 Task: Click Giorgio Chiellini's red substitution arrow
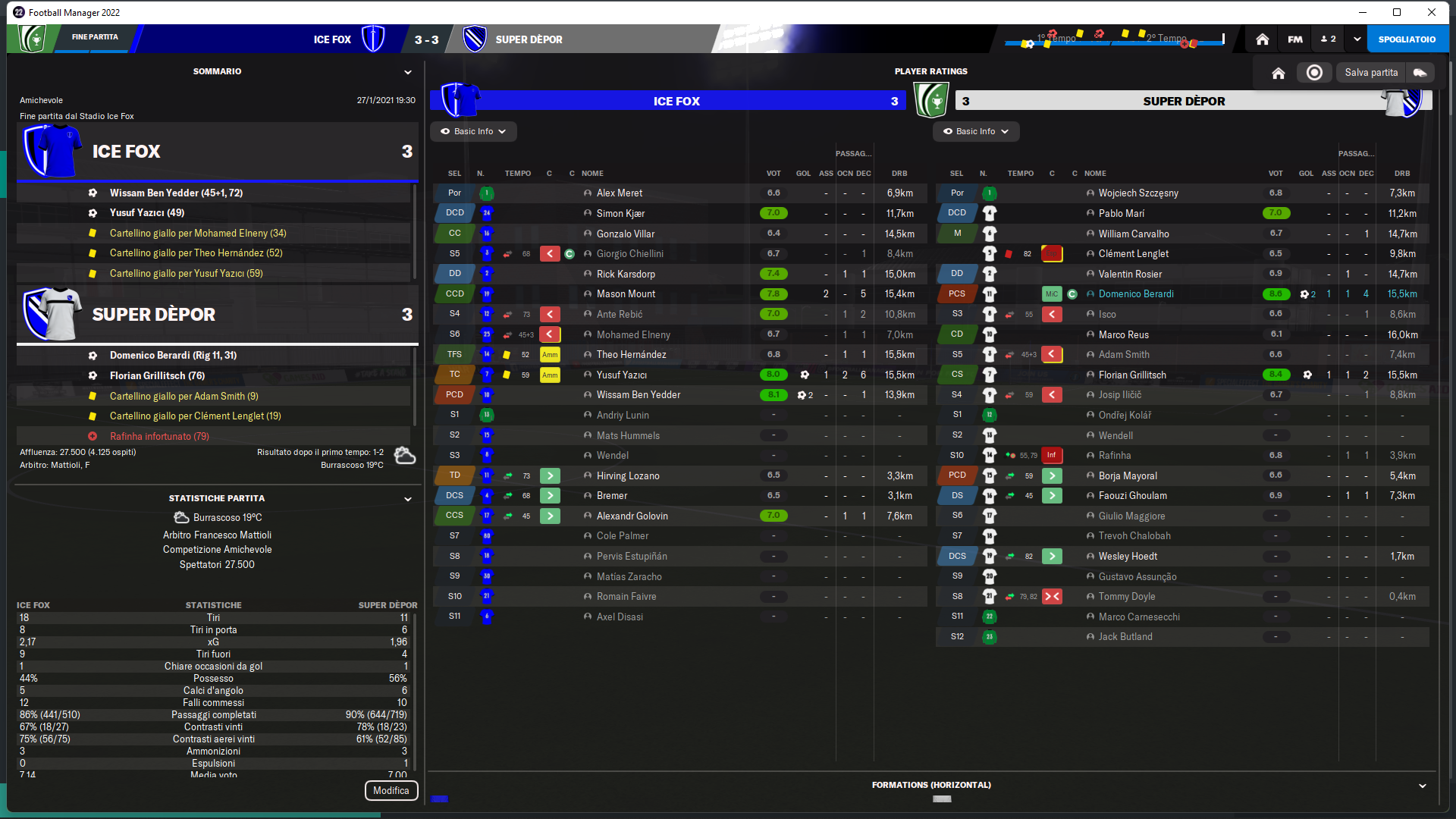coord(550,254)
